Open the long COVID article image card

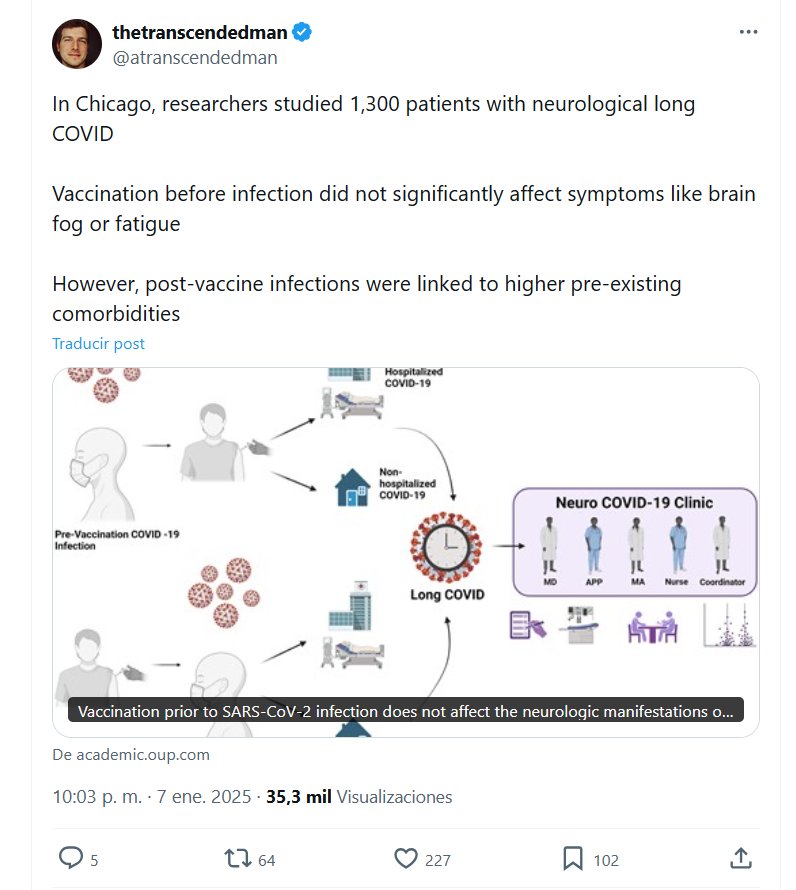tap(405, 530)
